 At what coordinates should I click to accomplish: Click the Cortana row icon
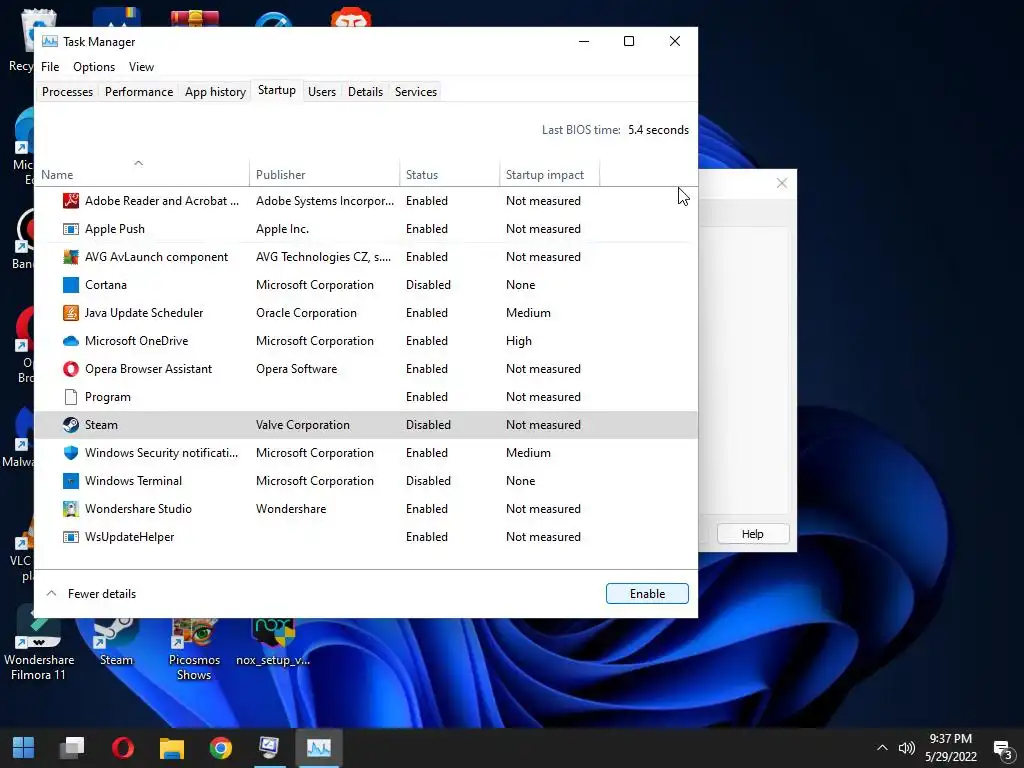click(x=71, y=285)
